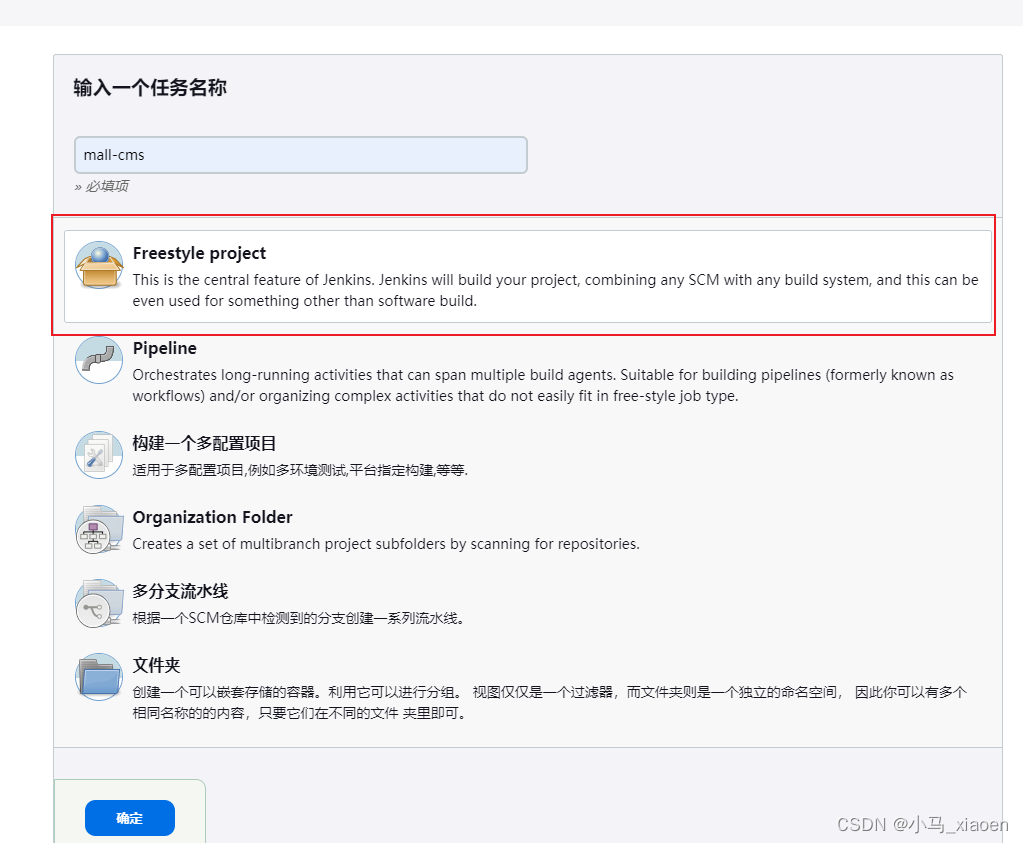1023x843 pixels.
Task: Select the Freestyle project title
Action: 199,253
